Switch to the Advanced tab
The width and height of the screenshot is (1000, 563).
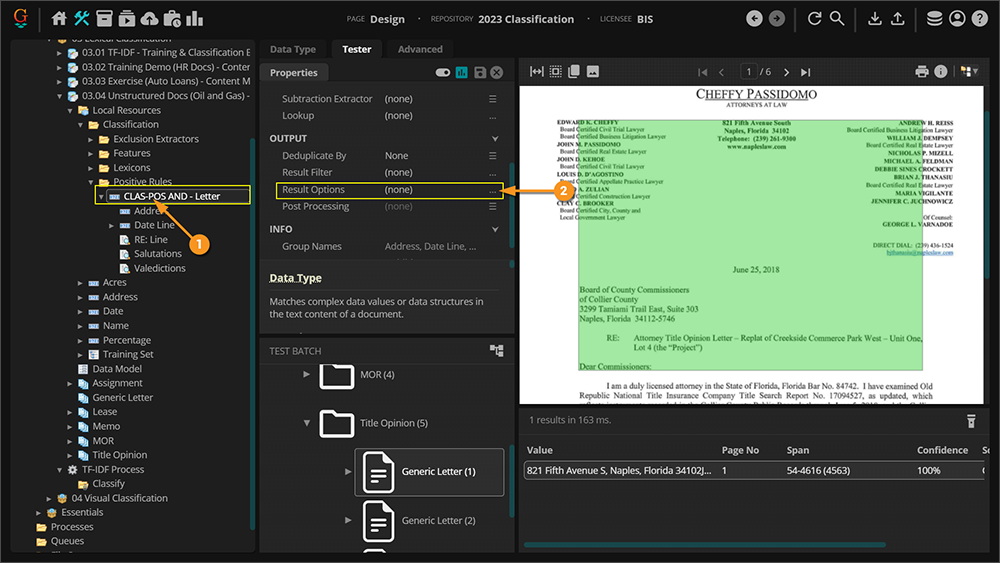coord(420,49)
